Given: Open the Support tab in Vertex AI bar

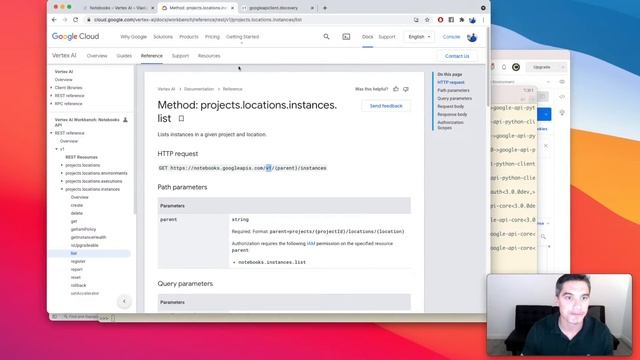Looking at the screenshot, I should [x=180, y=56].
